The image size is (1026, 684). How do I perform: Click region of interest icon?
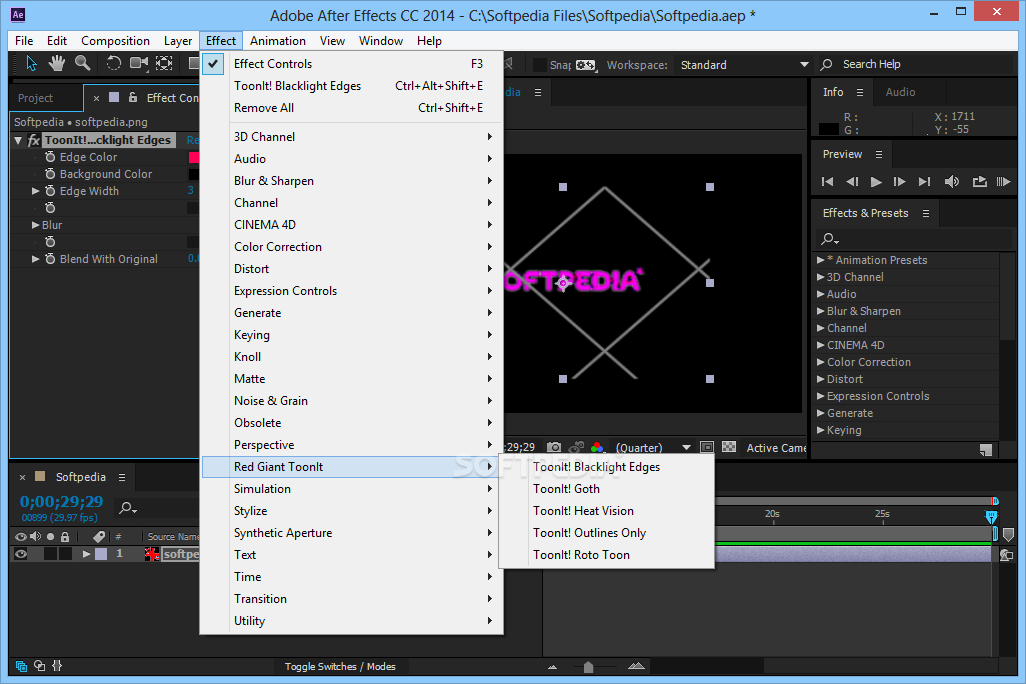point(707,447)
